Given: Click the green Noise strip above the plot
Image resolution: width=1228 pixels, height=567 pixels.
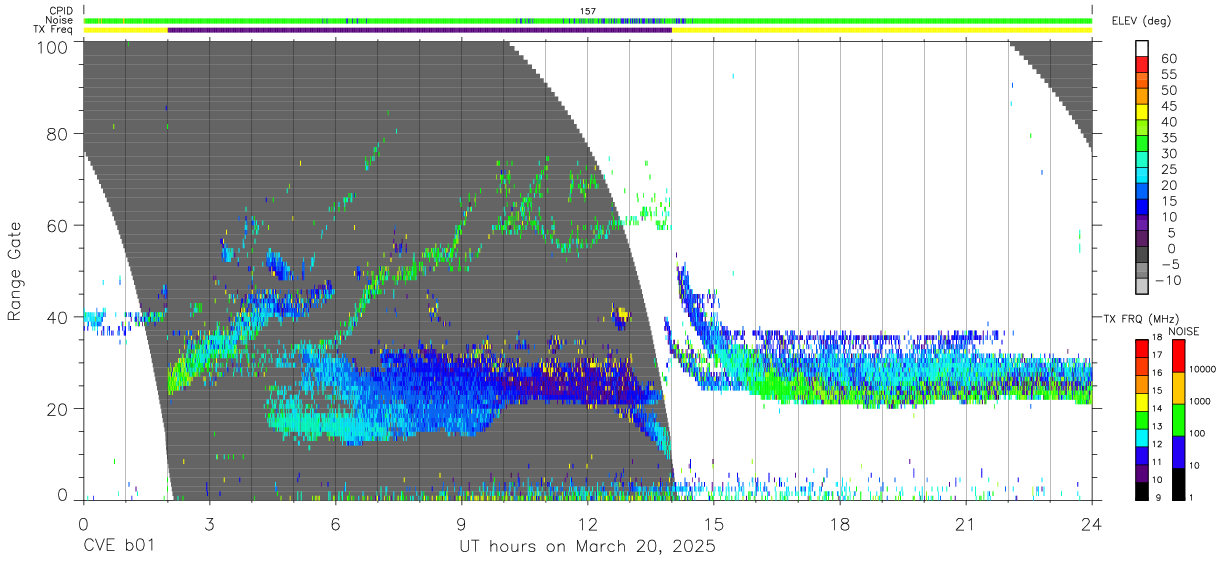Looking at the screenshot, I should pyautogui.click(x=588, y=20).
